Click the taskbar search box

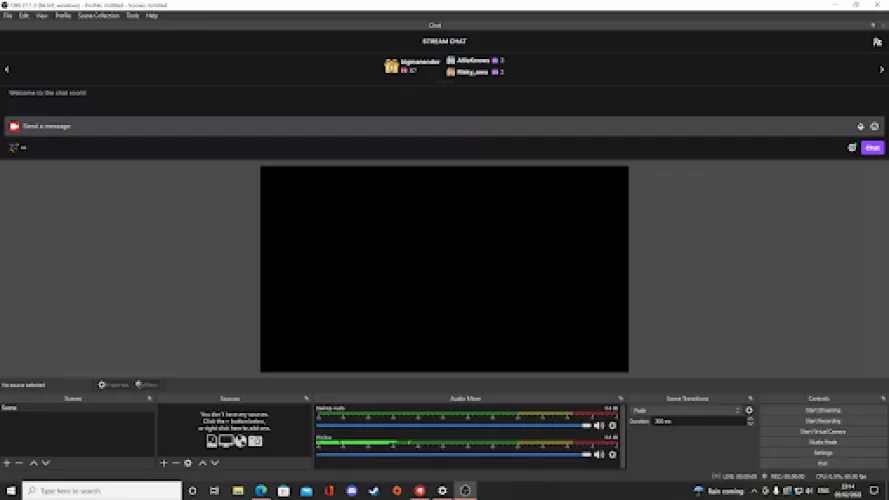pos(102,491)
